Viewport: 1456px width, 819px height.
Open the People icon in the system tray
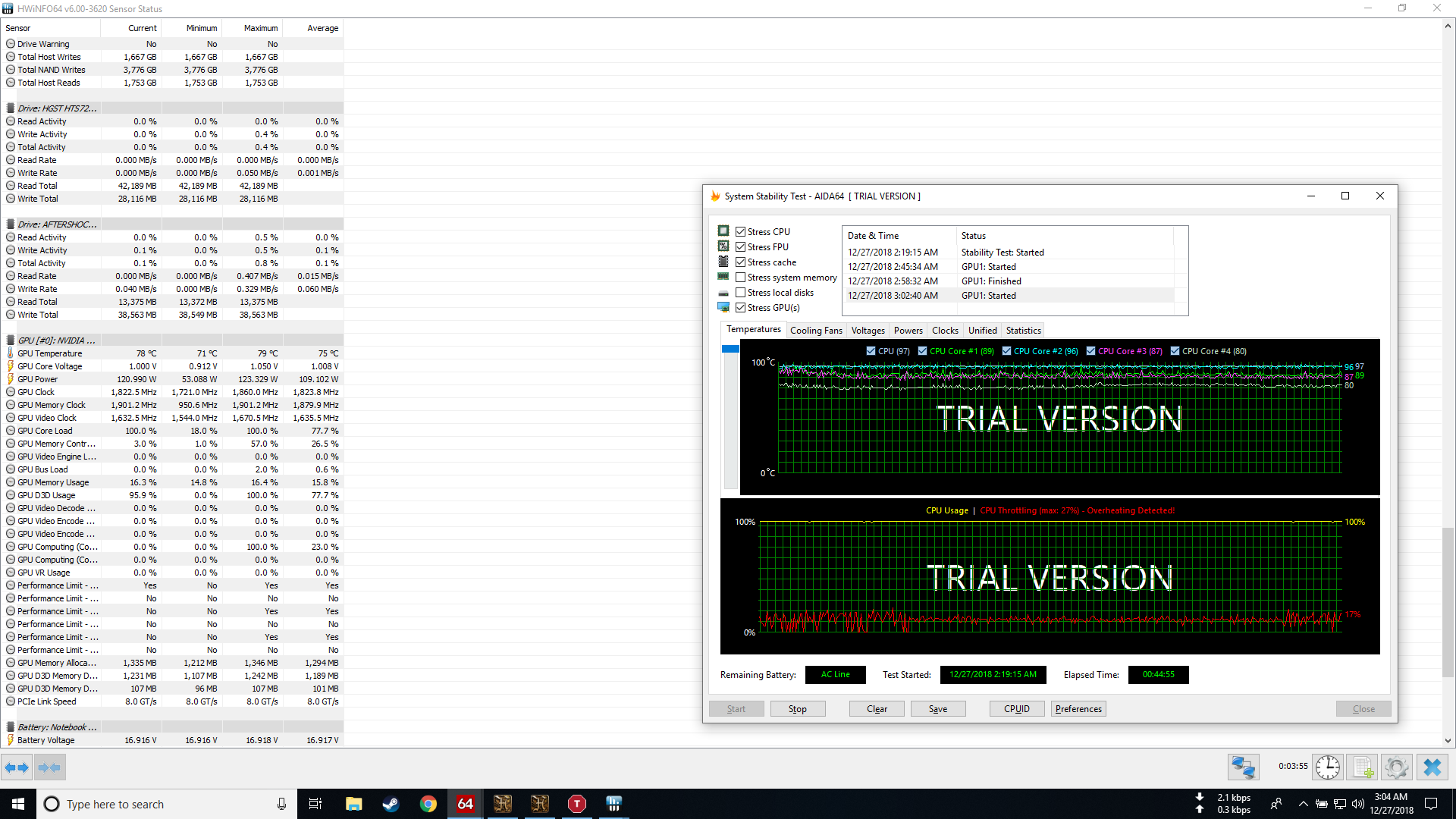click(x=1276, y=804)
